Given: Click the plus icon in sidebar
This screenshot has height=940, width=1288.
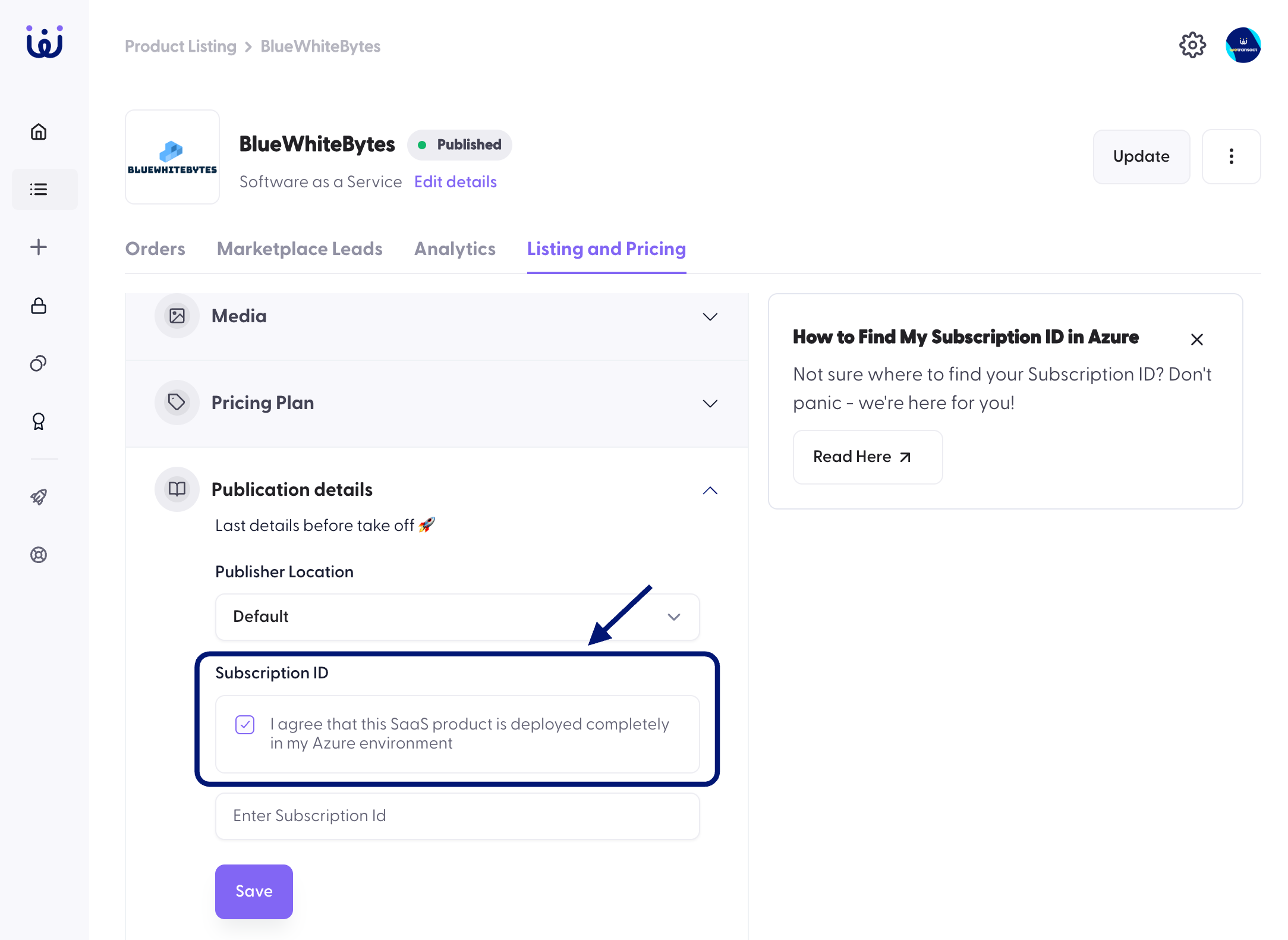Looking at the screenshot, I should [x=39, y=247].
